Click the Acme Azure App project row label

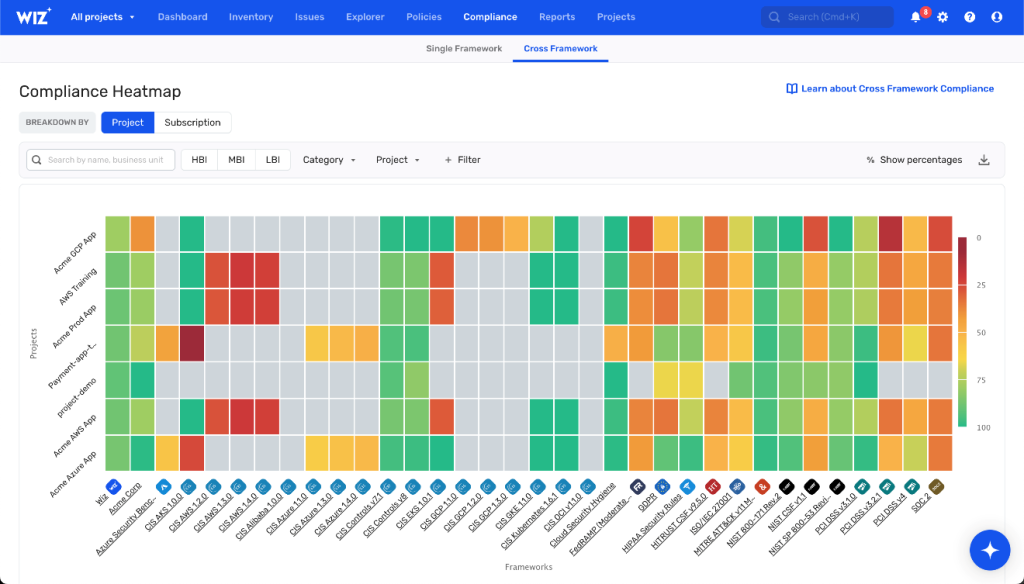click(72, 474)
